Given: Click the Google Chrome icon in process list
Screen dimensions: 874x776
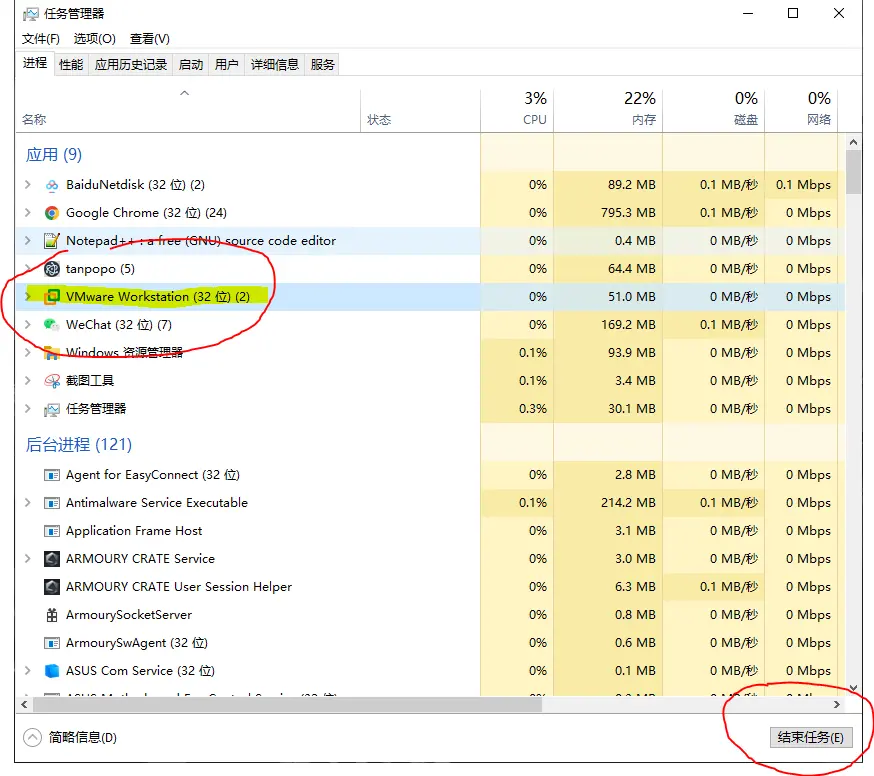Looking at the screenshot, I should 52,213.
